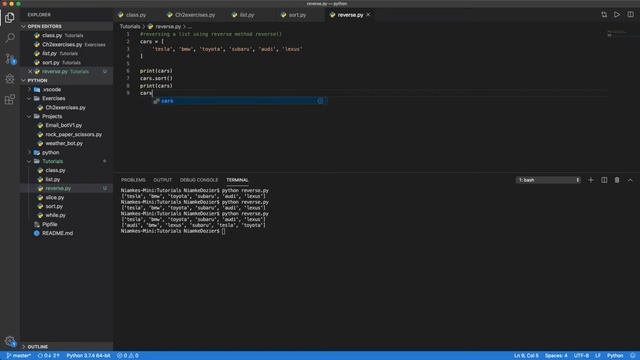Screen dimensions: 640x360
Task: Open the Search view icon
Action: [10, 38]
